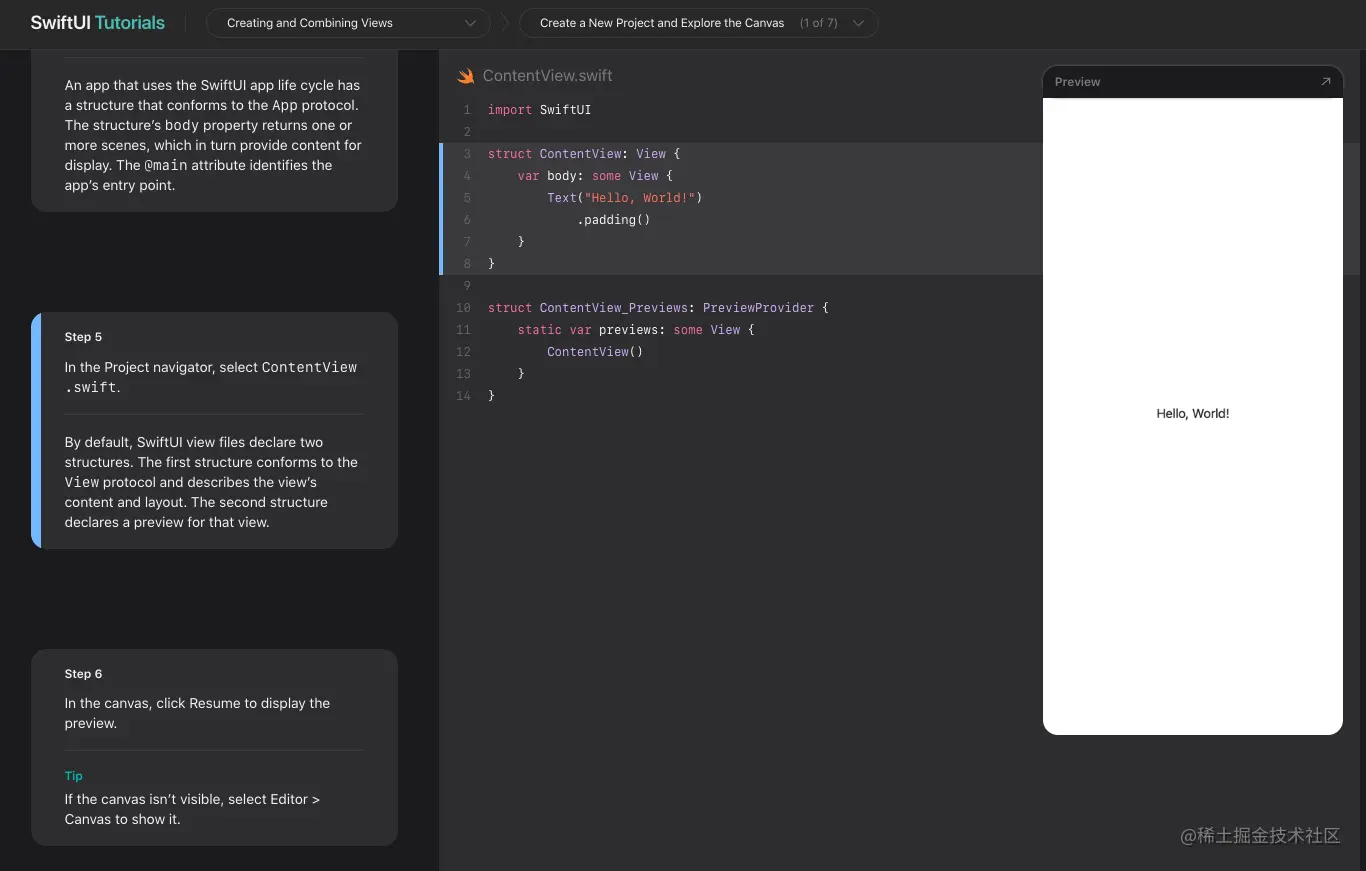The image size is (1366, 871).
Task: Open the Create a New Project section dropdown
Action: (698, 22)
